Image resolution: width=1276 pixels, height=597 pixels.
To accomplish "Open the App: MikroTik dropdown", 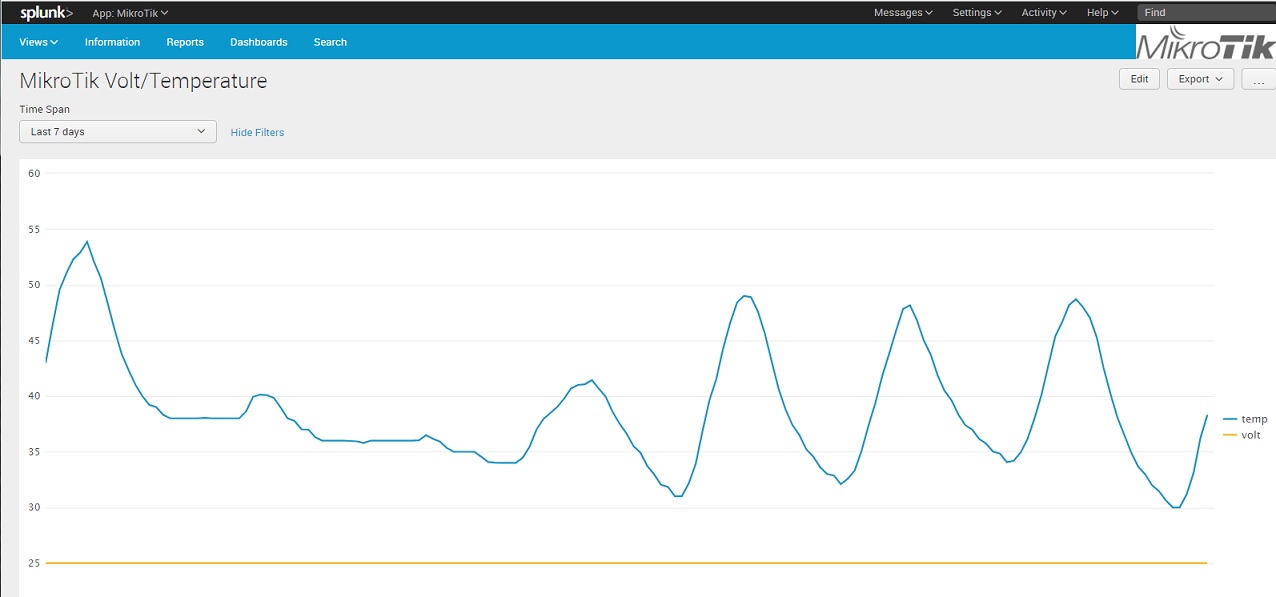I will coord(130,13).
